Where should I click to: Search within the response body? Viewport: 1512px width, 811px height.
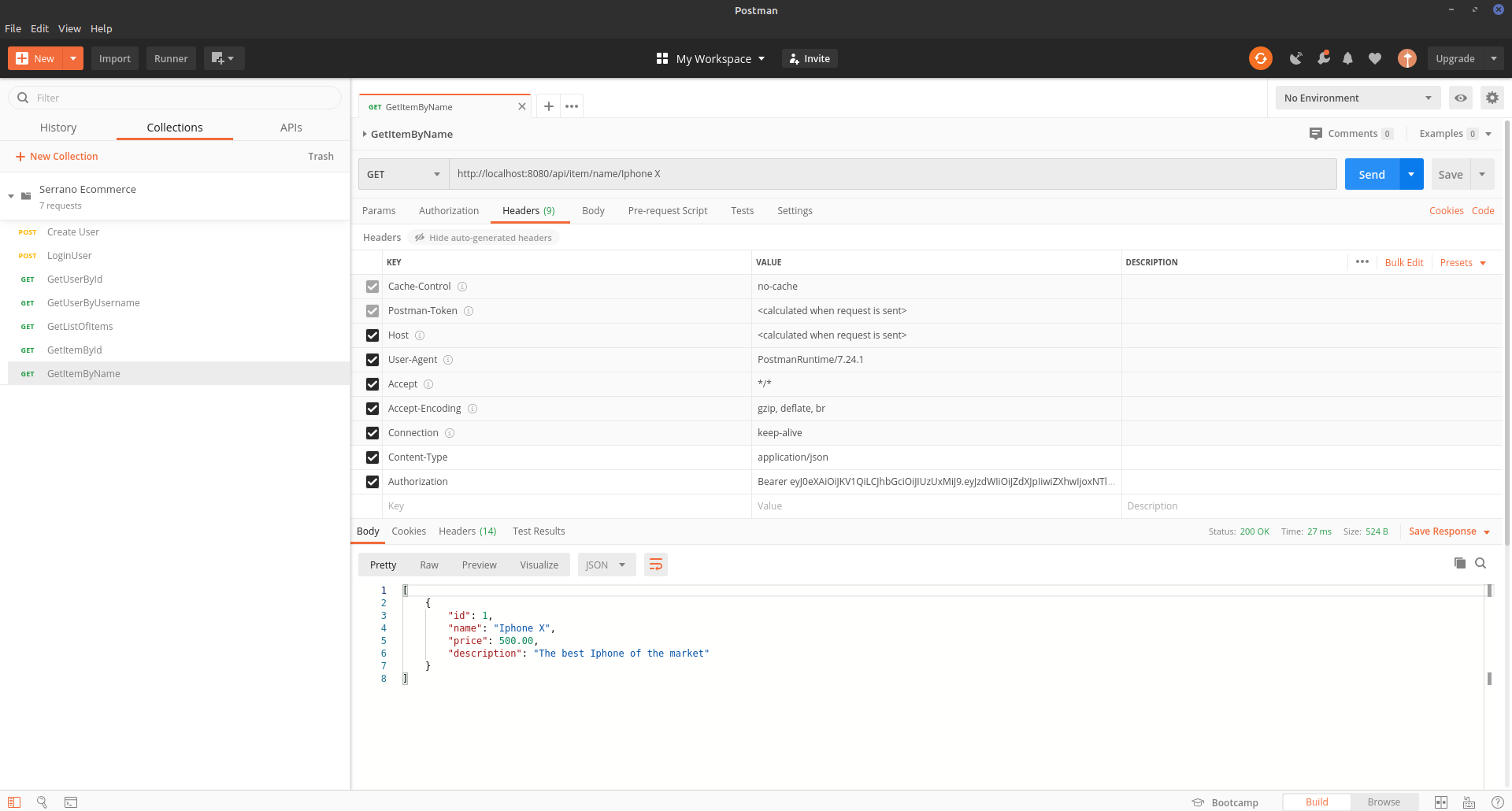(1480, 563)
